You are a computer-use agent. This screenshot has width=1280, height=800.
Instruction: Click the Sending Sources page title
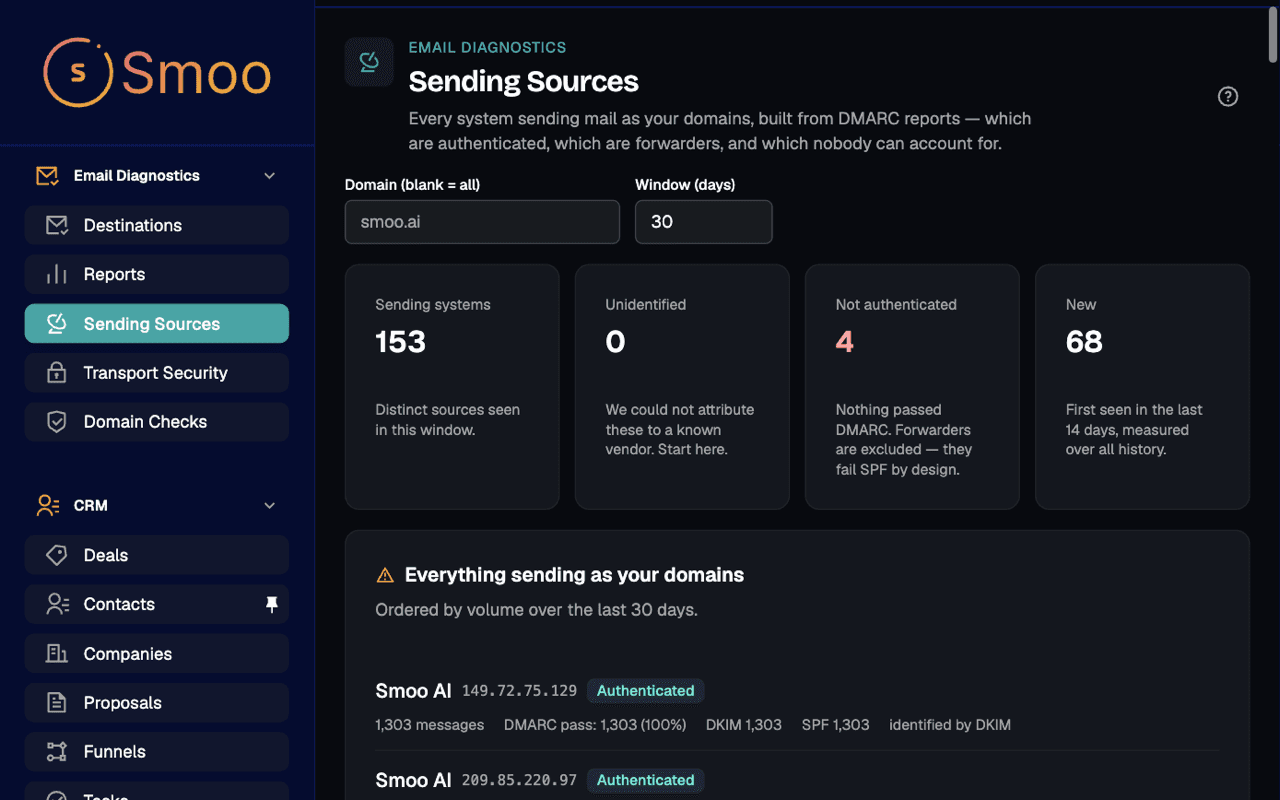tap(524, 81)
